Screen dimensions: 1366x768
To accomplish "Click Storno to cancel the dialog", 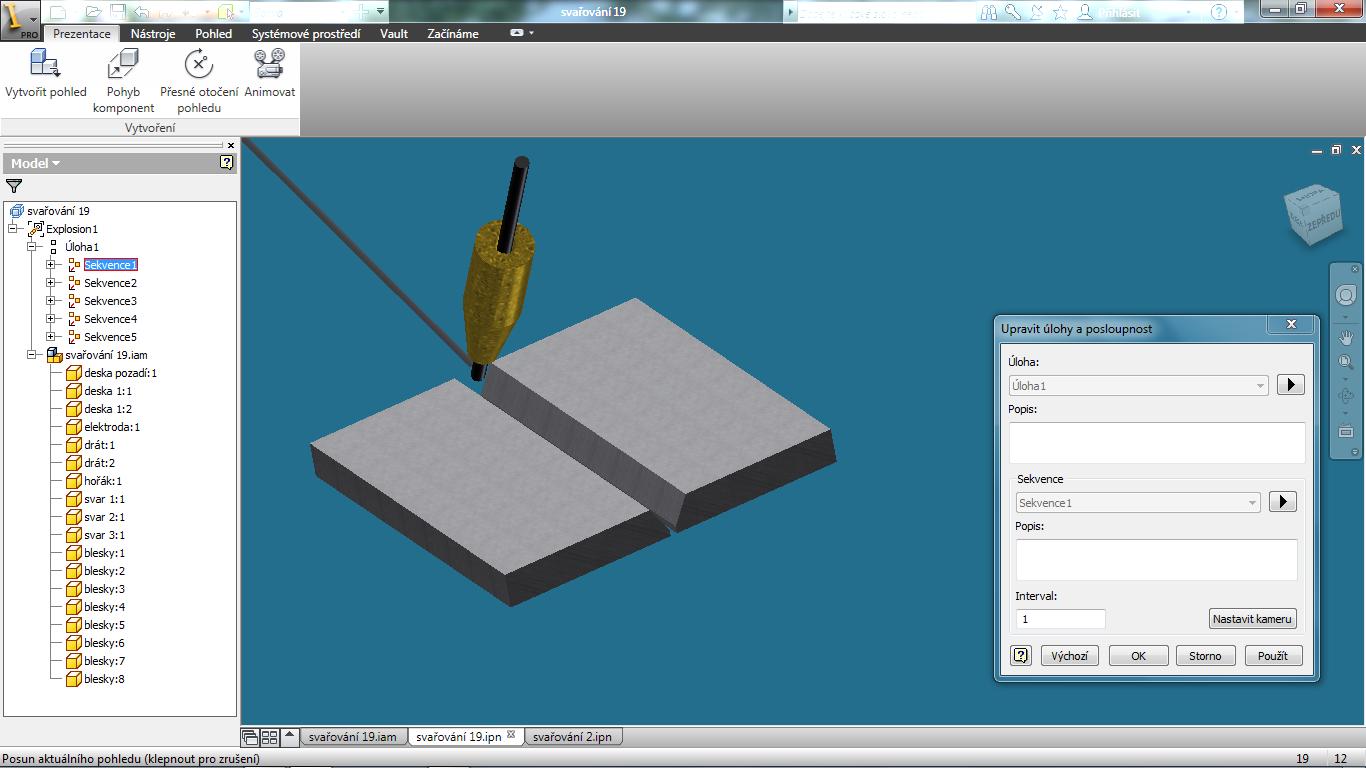I will [x=1205, y=656].
